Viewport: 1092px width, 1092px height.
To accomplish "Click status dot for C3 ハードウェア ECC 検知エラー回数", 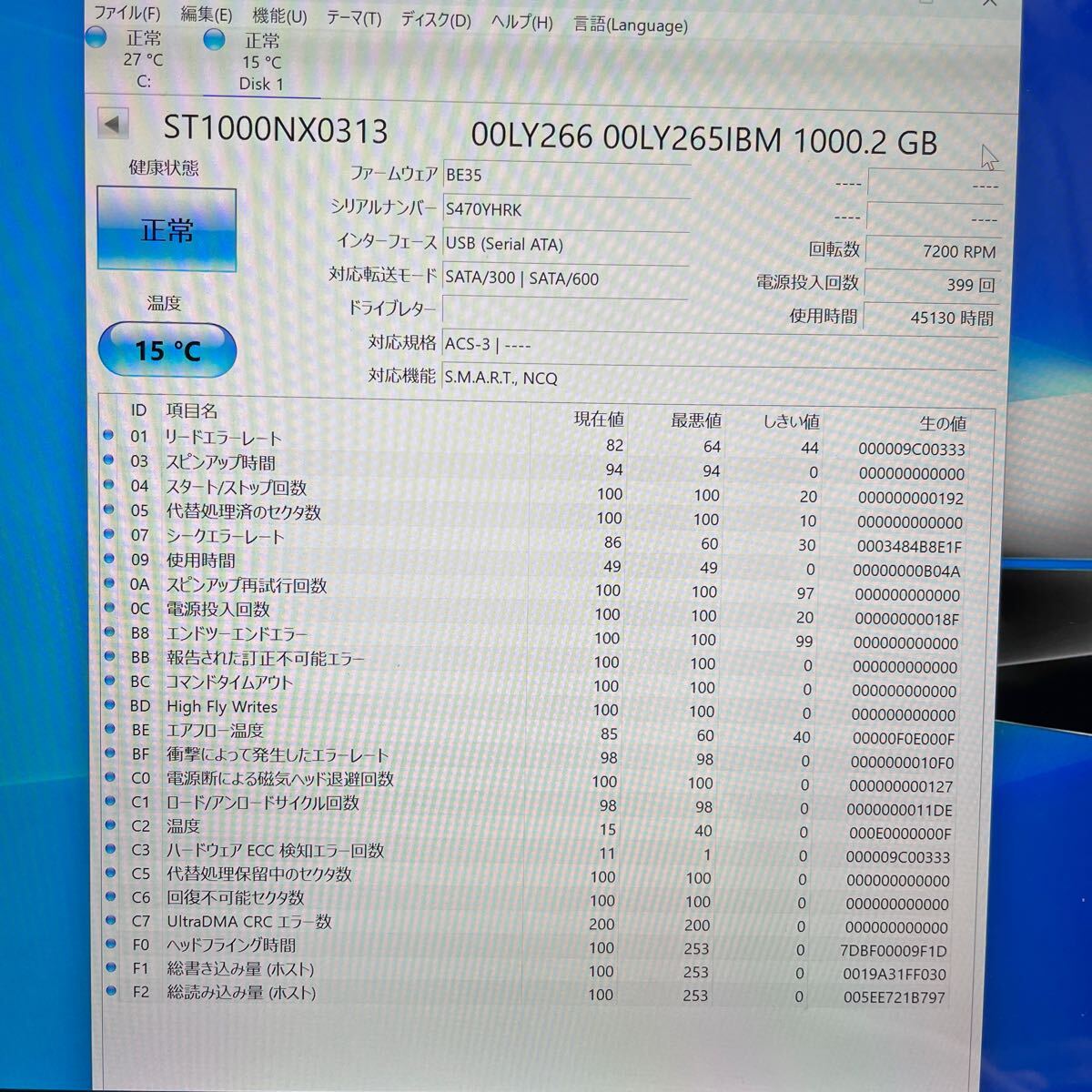I will click(x=110, y=849).
